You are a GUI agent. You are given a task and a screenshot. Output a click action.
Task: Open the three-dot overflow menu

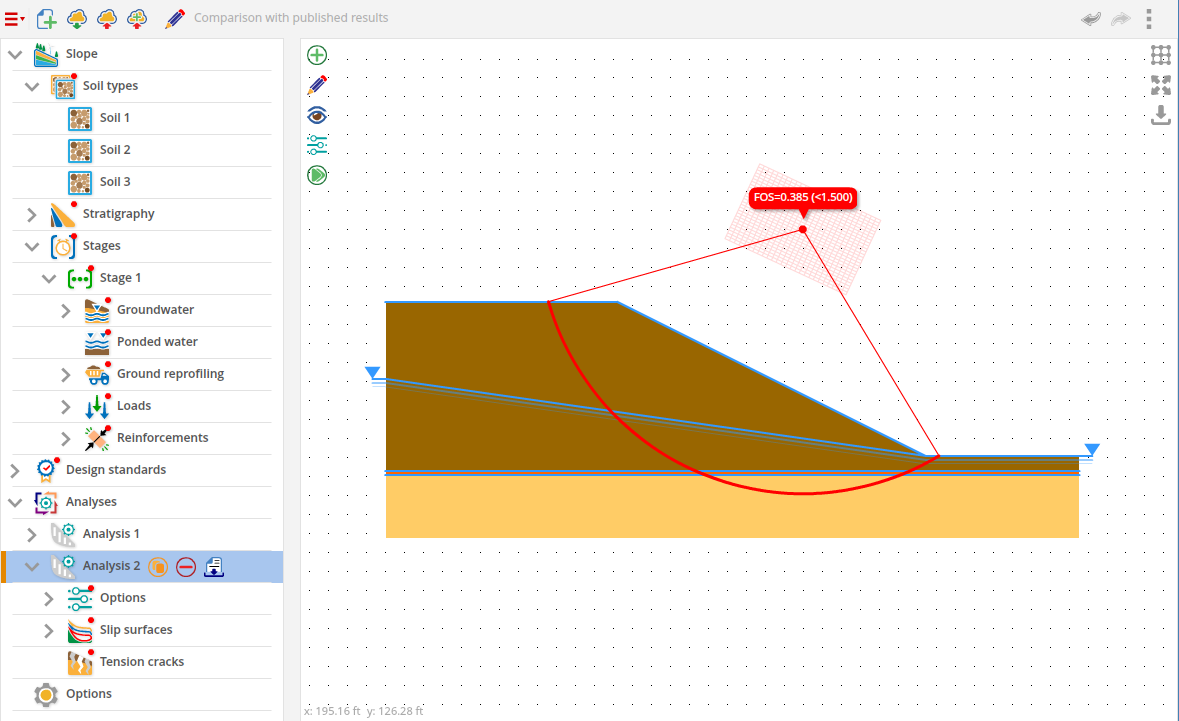pos(1149,18)
